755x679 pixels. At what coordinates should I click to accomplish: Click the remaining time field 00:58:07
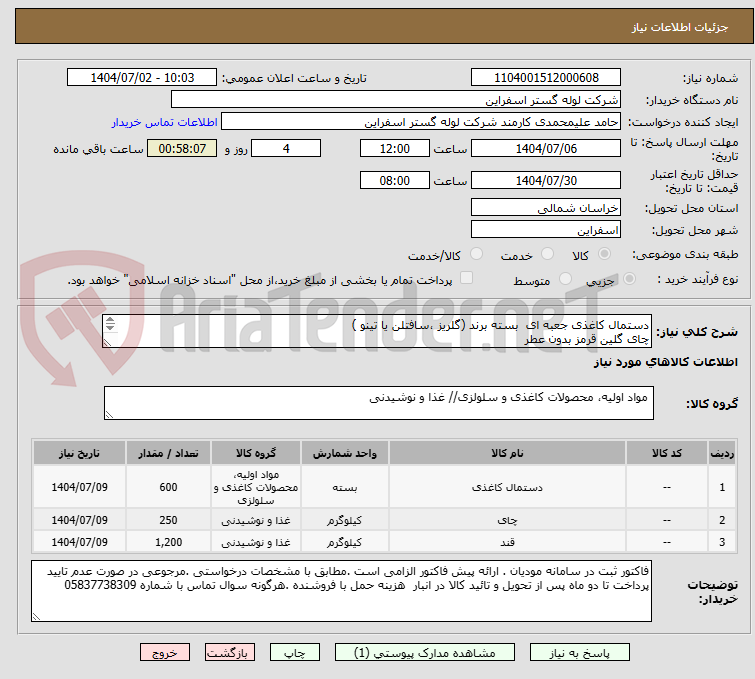click(182, 148)
